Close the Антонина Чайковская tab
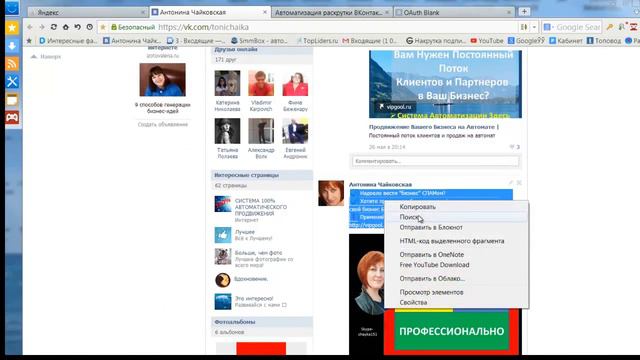Image resolution: width=640 pixels, height=360 pixels. click(264, 12)
